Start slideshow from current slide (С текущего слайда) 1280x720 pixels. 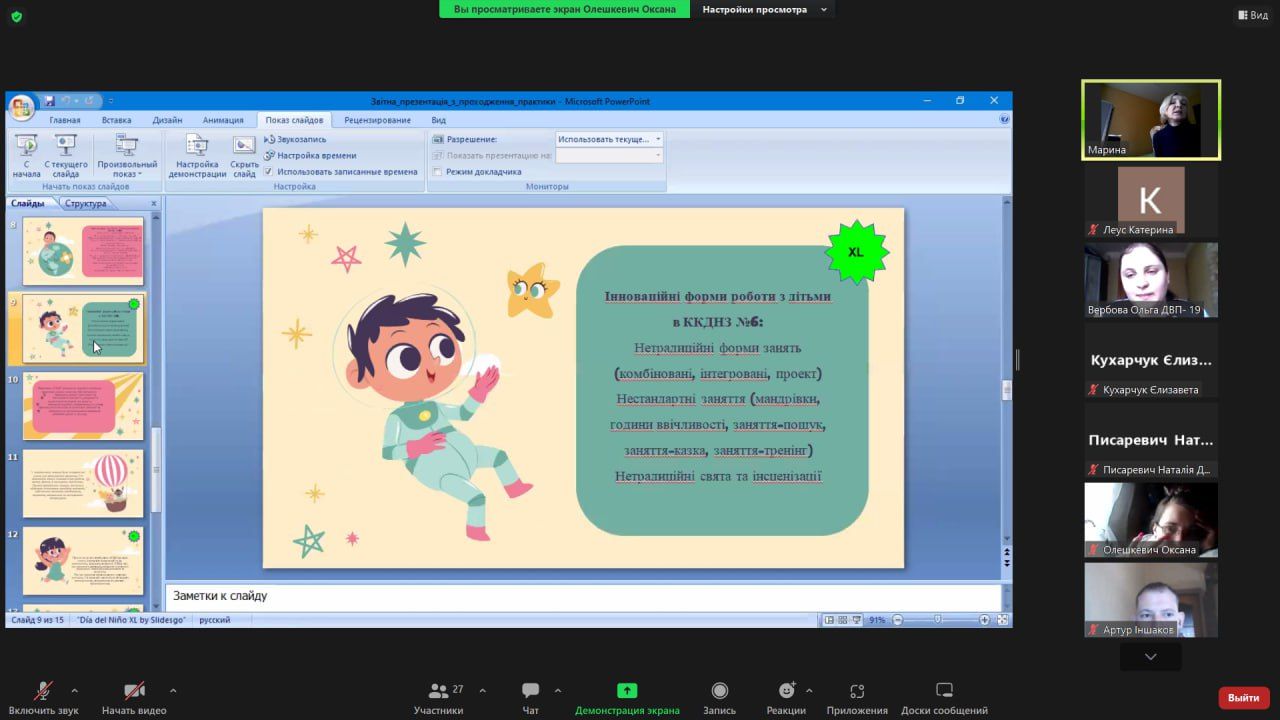[66, 156]
